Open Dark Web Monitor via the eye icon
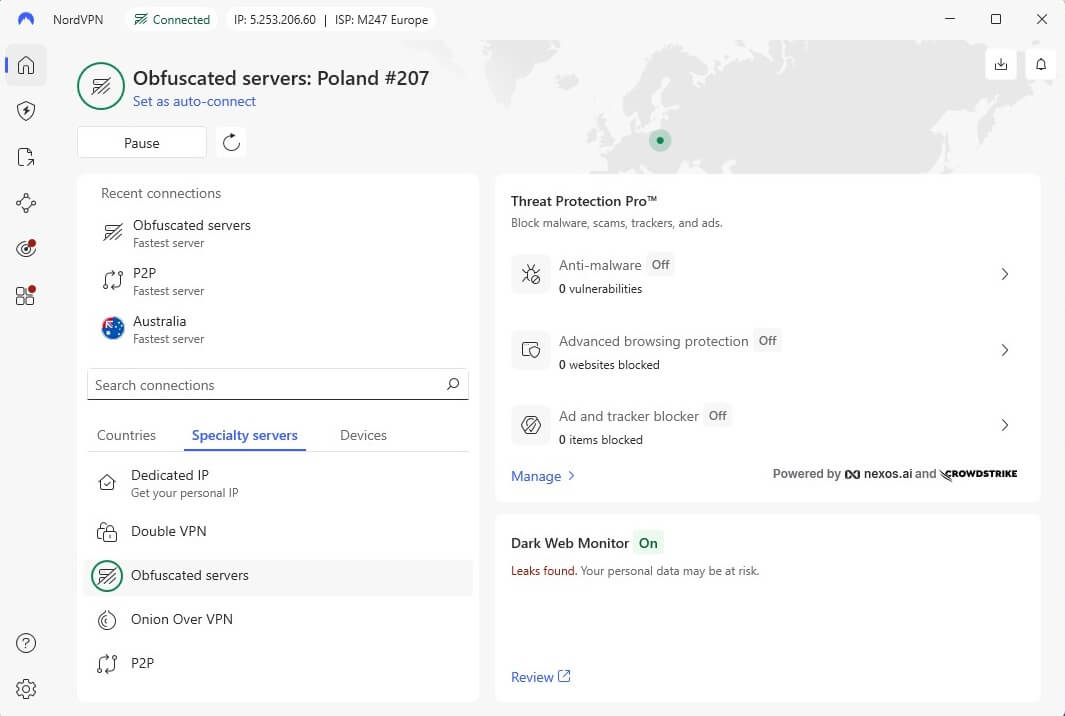 pos(26,247)
